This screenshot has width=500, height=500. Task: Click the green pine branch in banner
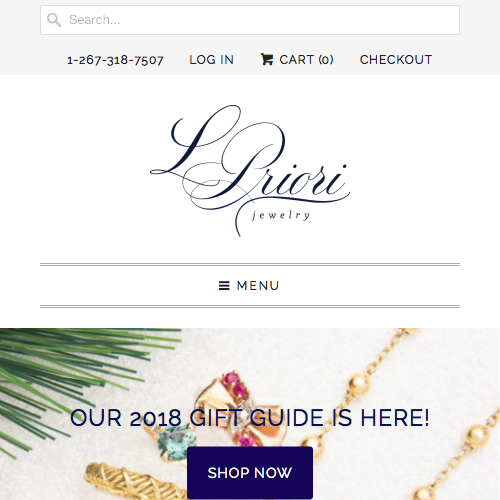click(73, 377)
